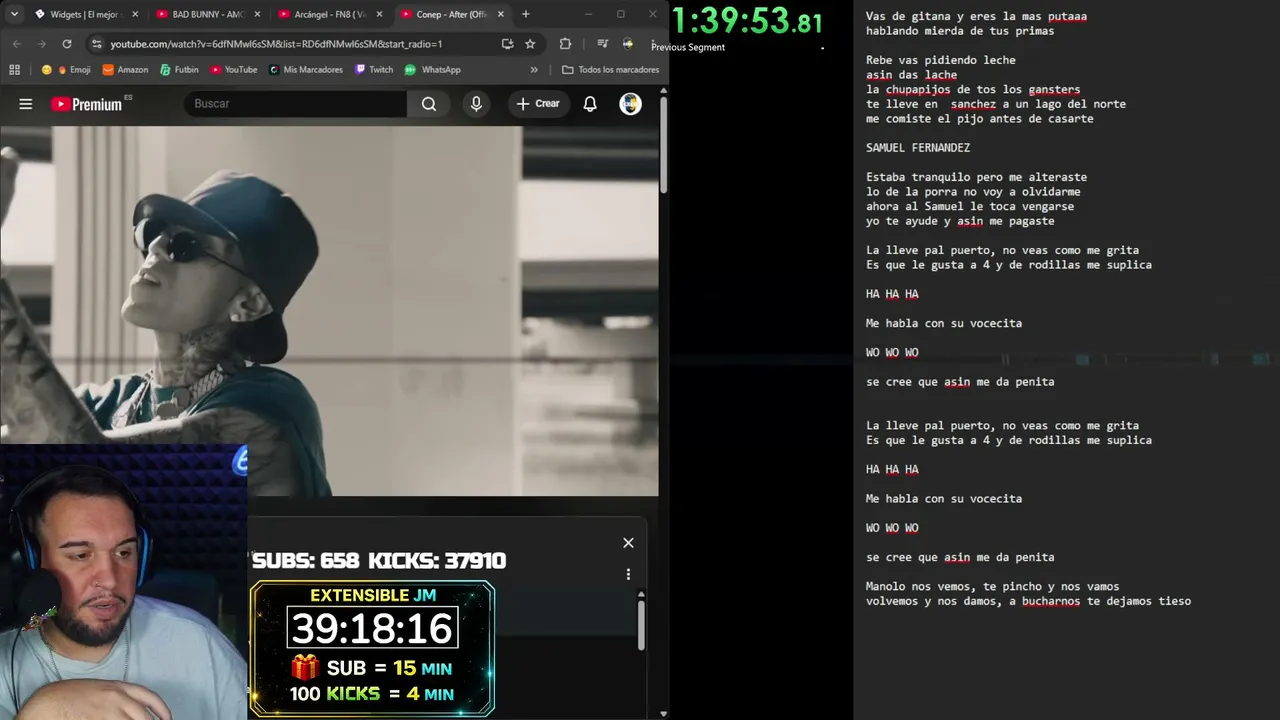Click the line 'asin das lache'
1280x720 pixels.
pyautogui.click(x=911, y=75)
